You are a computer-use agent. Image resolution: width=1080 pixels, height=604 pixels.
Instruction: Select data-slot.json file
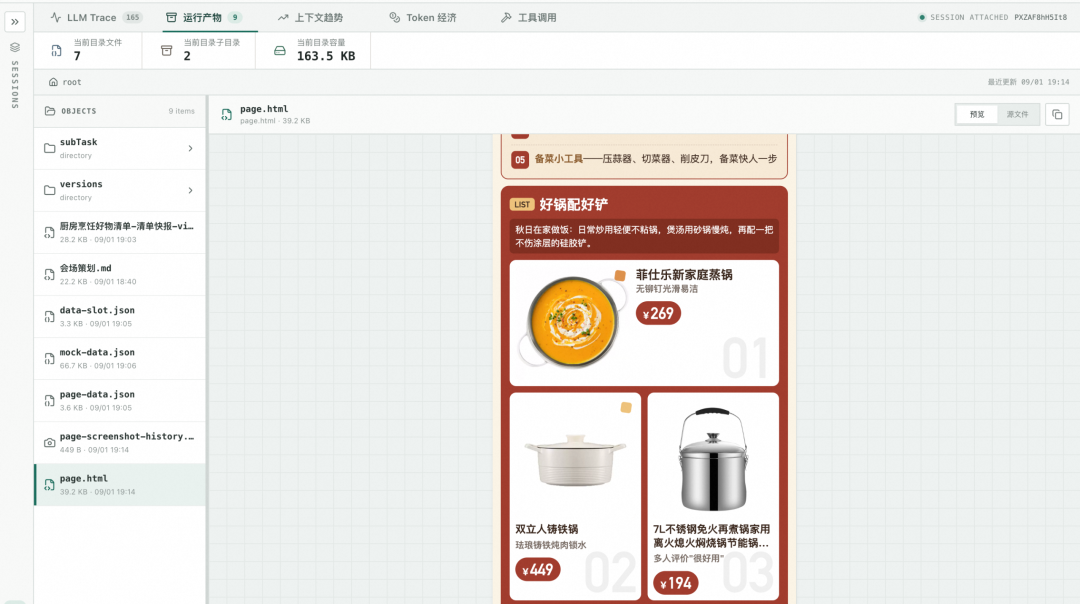pyautogui.click(x=120, y=316)
